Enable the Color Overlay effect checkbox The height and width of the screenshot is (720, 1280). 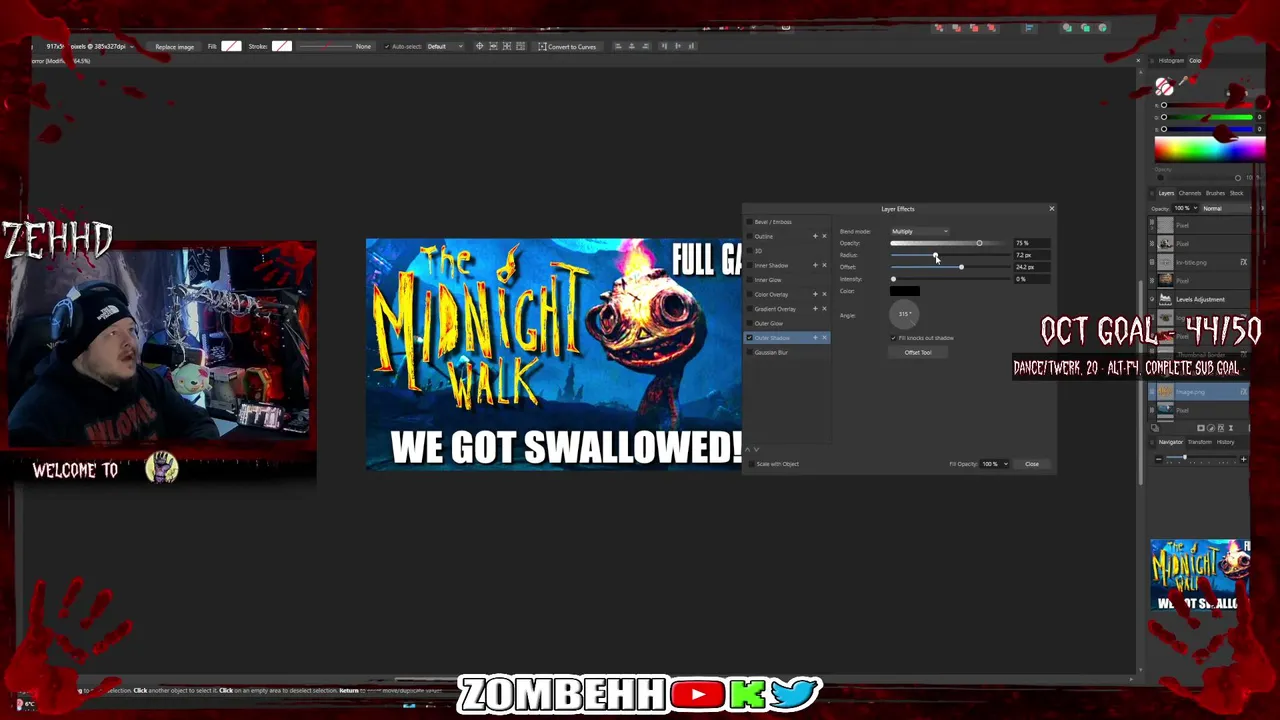pos(749,294)
